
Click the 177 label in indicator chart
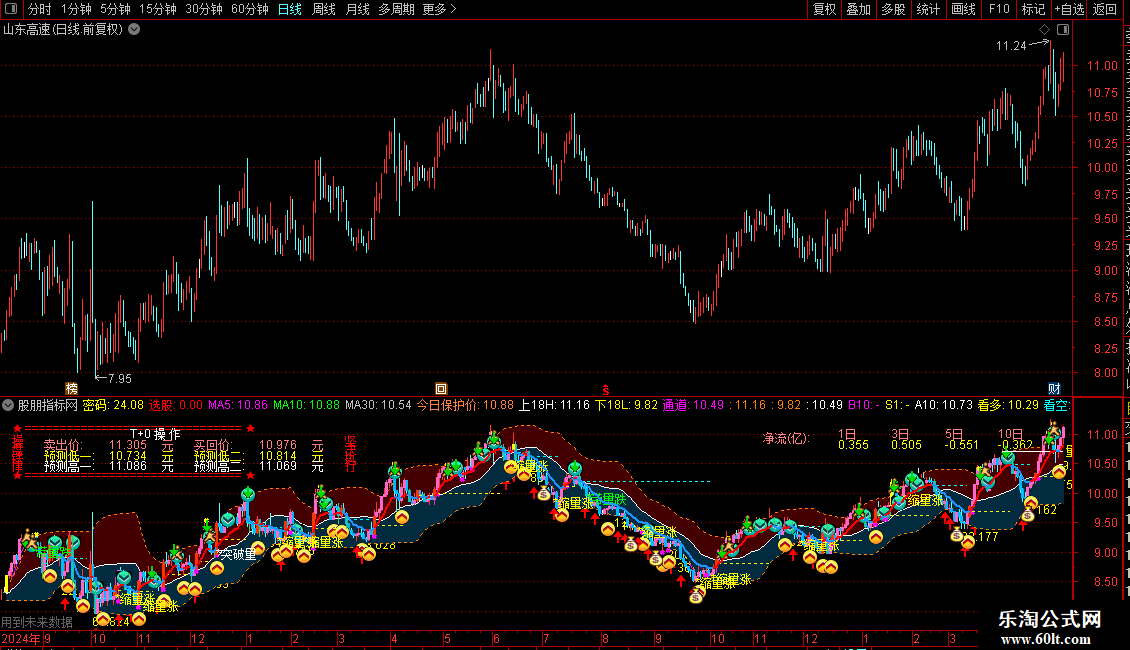(x=987, y=537)
